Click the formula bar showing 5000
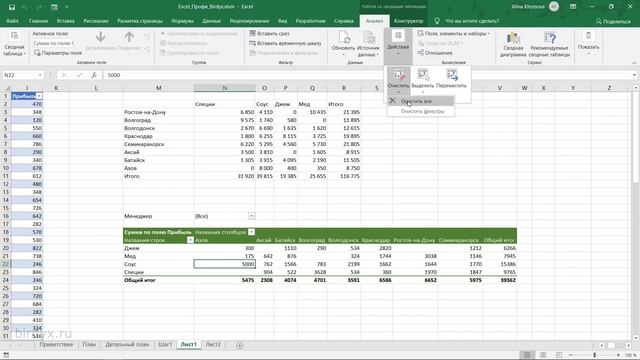This screenshot has width=640, height=360. tap(367, 75)
